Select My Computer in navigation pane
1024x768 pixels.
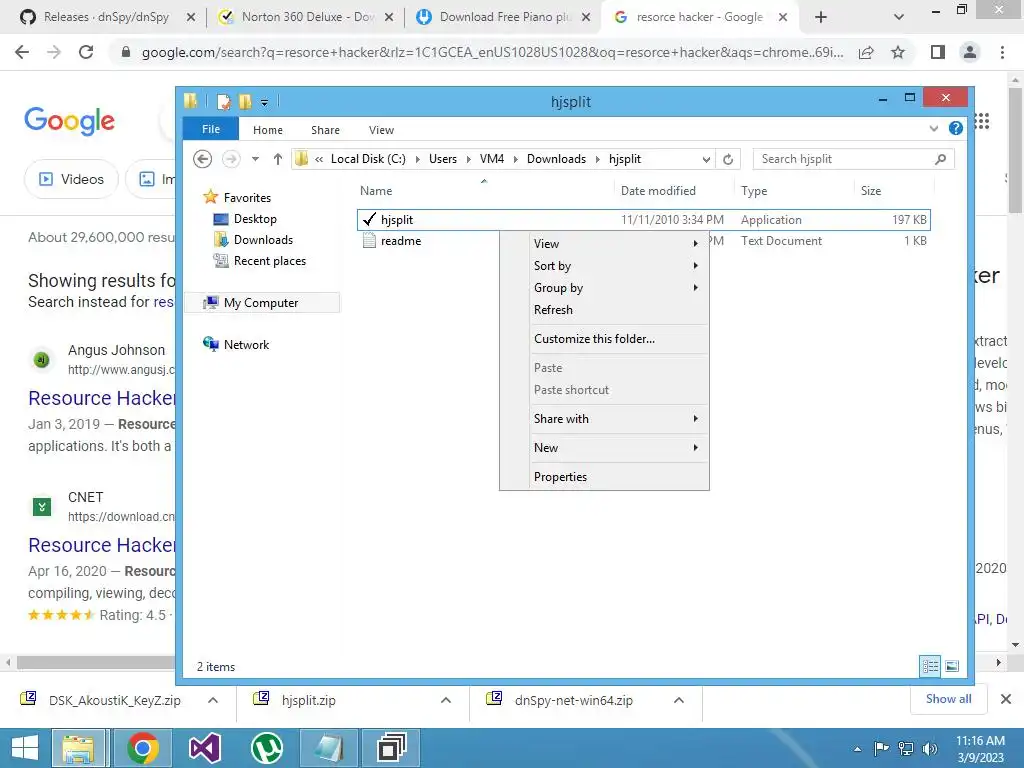261,302
